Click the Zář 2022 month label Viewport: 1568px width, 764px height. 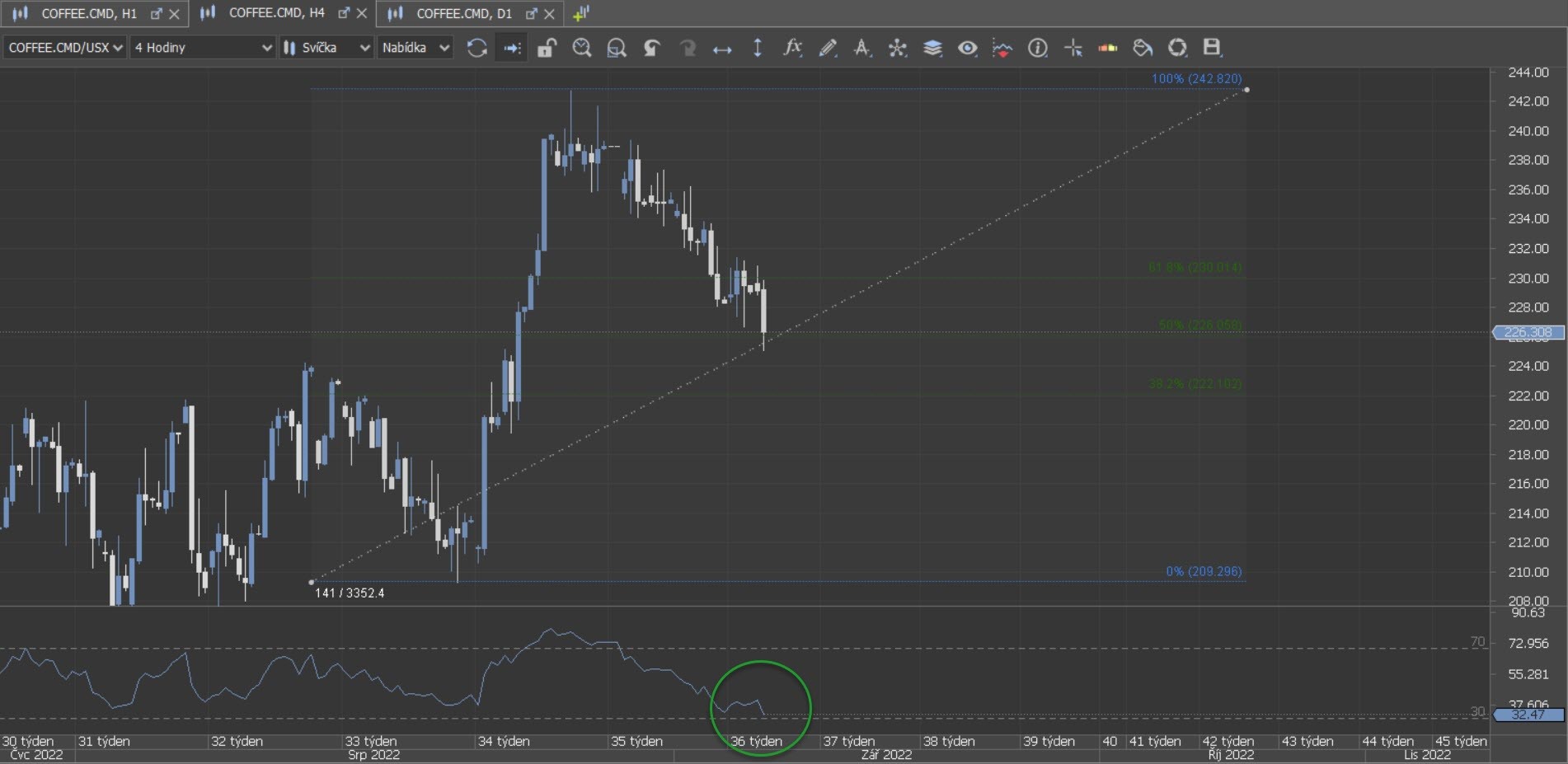[886, 755]
